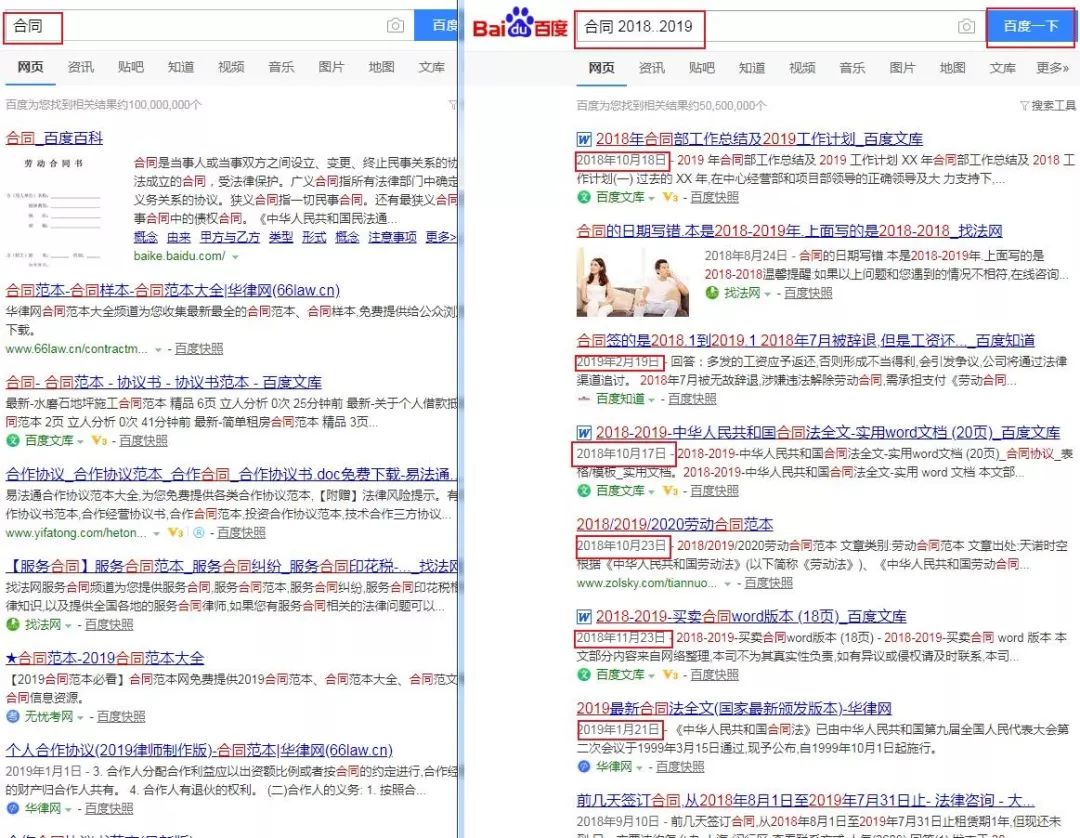The width and height of the screenshot is (1080, 838).
Task: Expand the arrow after baike.baidu.com/
Action: [236, 257]
